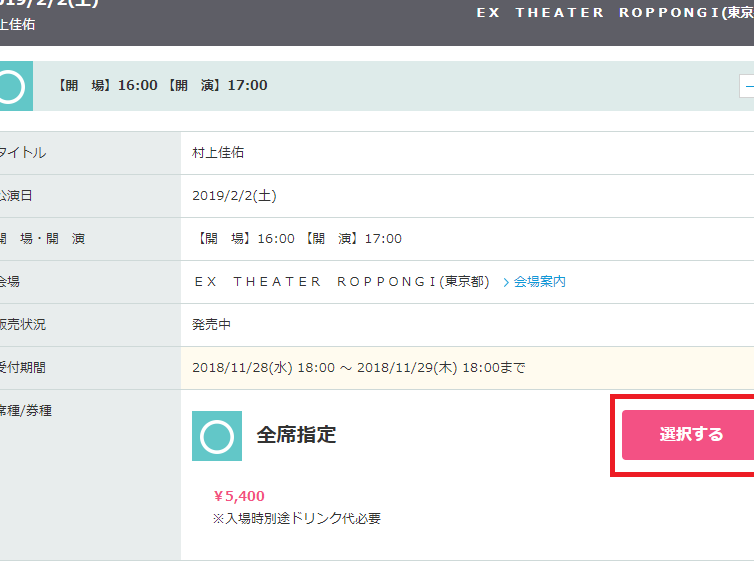This screenshot has width=754, height=574.
Task: Click the ¥5,400 ticket price
Action: [x=239, y=496]
